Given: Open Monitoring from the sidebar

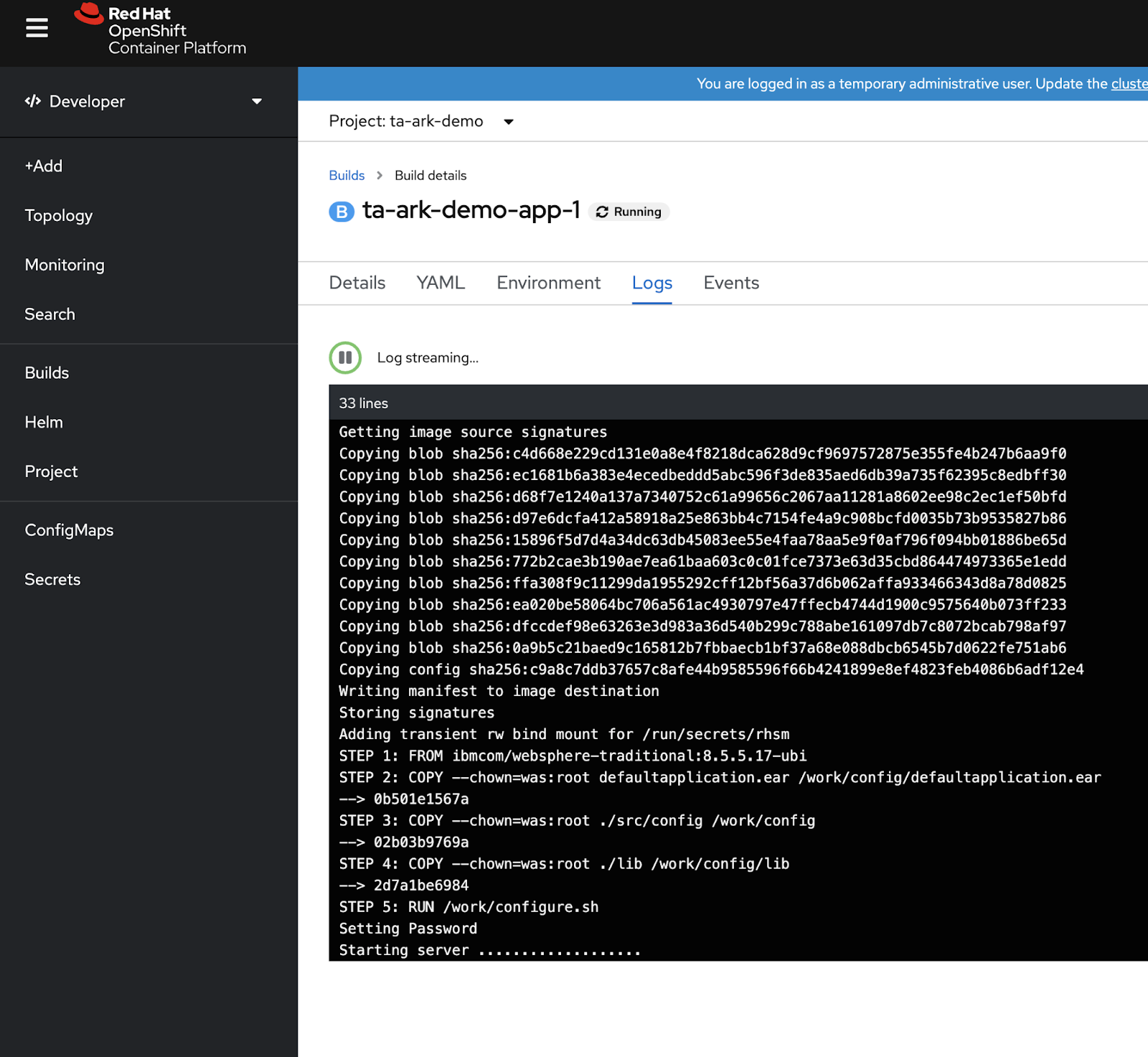Looking at the screenshot, I should coord(64,264).
